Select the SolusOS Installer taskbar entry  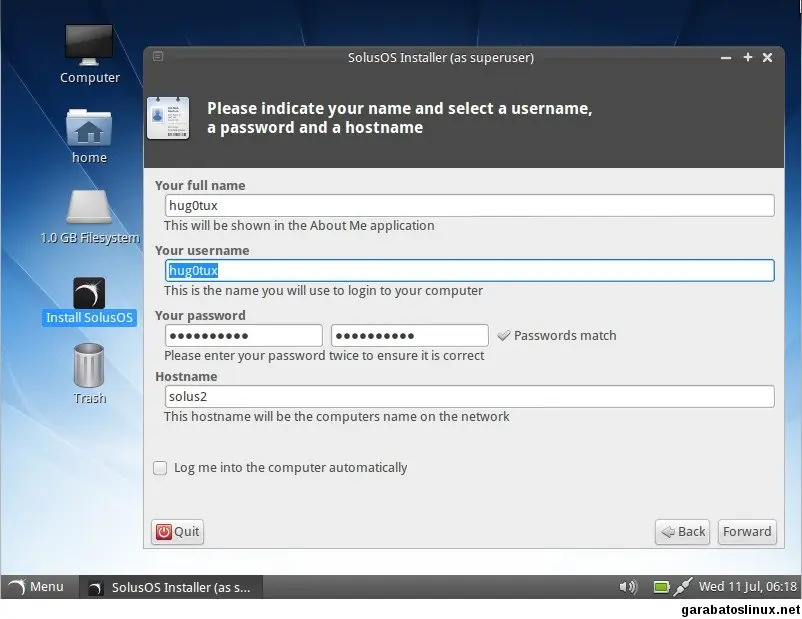tap(171, 587)
